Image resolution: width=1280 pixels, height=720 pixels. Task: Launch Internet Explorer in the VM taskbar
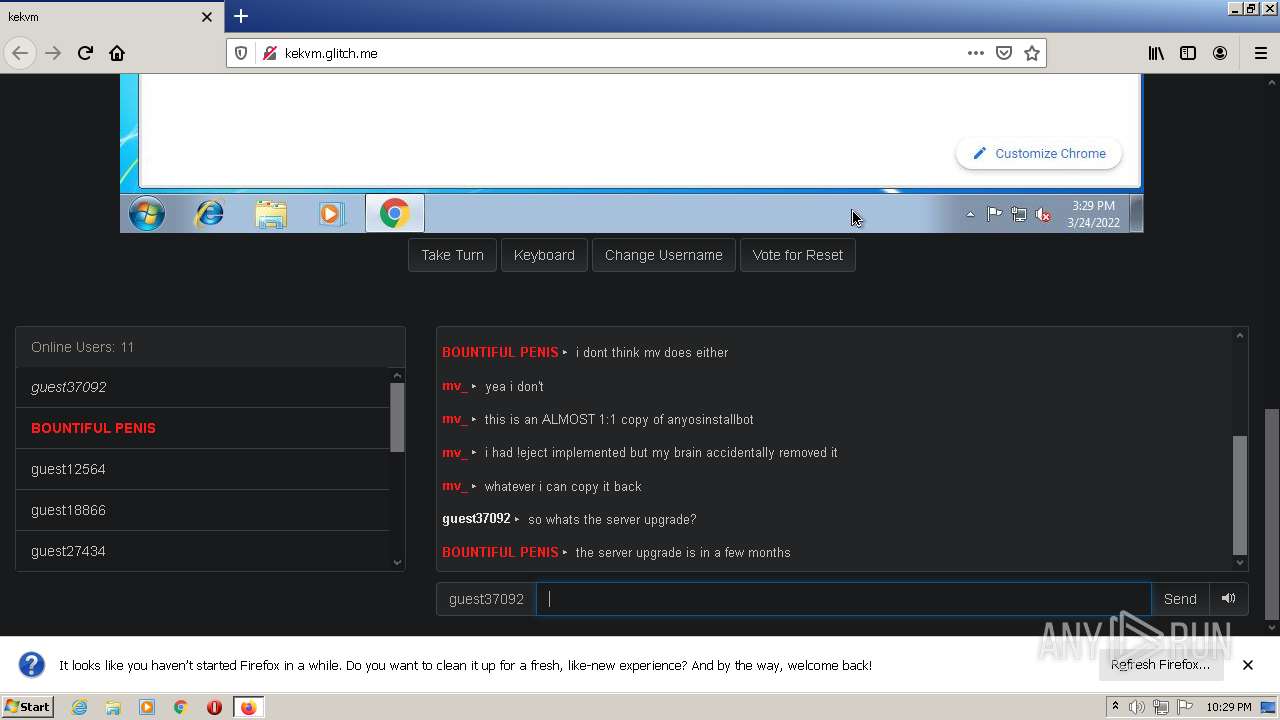pyautogui.click(x=209, y=213)
